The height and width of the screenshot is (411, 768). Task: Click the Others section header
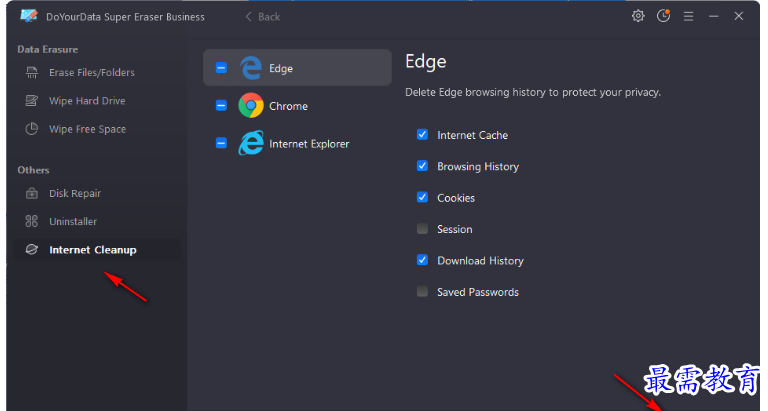pos(33,170)
